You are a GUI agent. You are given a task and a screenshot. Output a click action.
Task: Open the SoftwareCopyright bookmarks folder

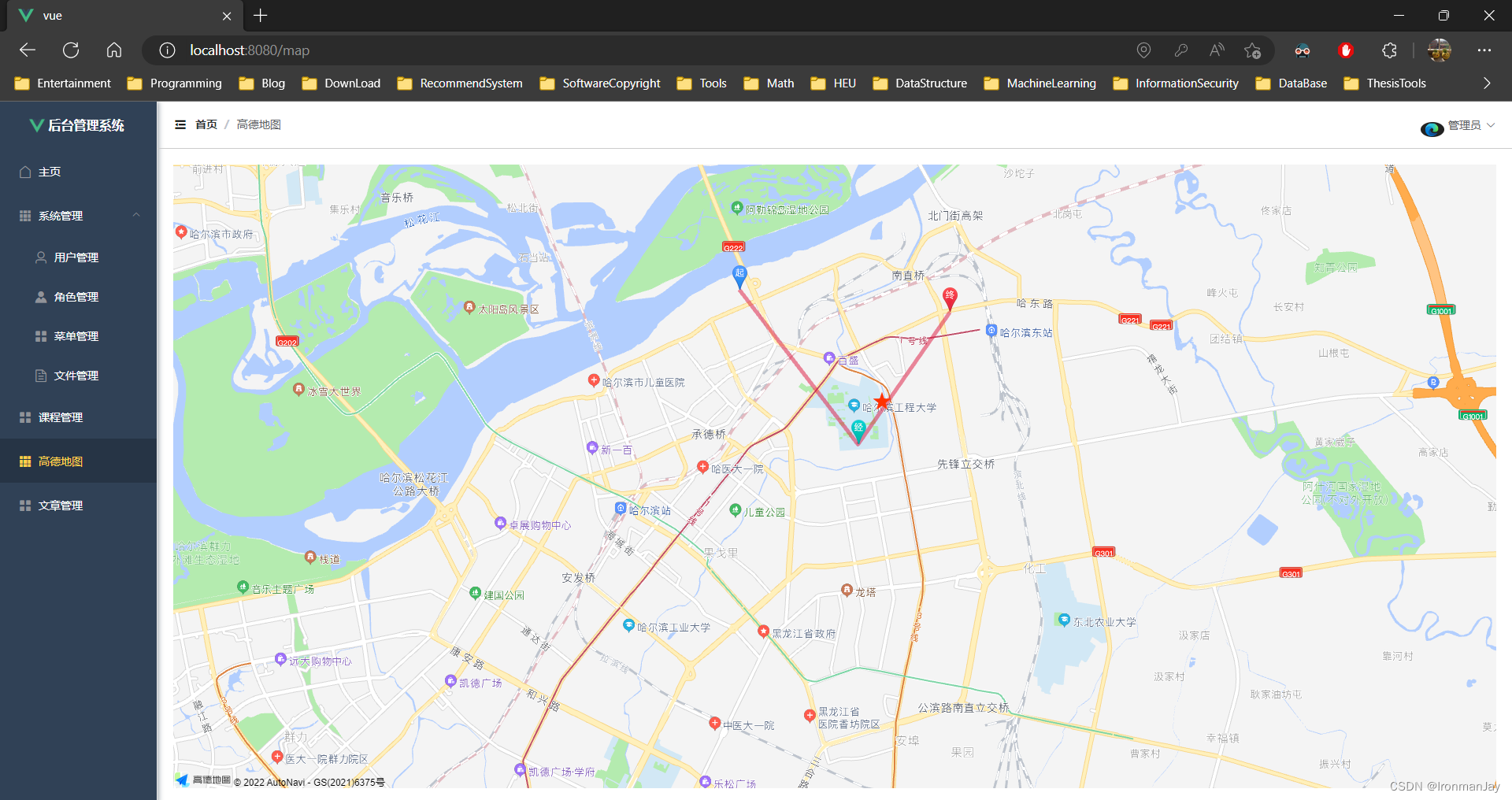point(600,83)
